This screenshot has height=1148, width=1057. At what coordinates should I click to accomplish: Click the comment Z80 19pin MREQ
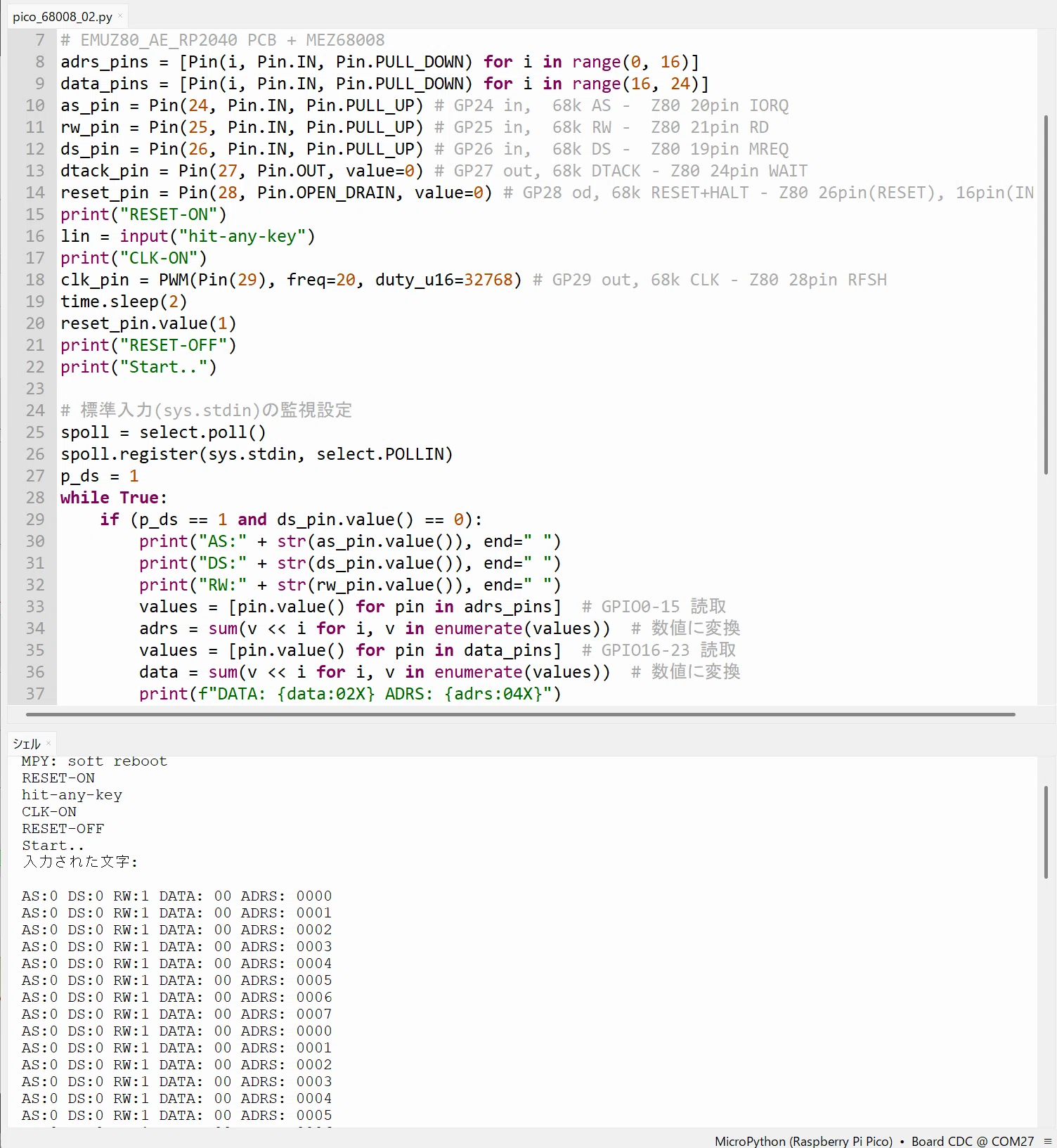(720, 149)
